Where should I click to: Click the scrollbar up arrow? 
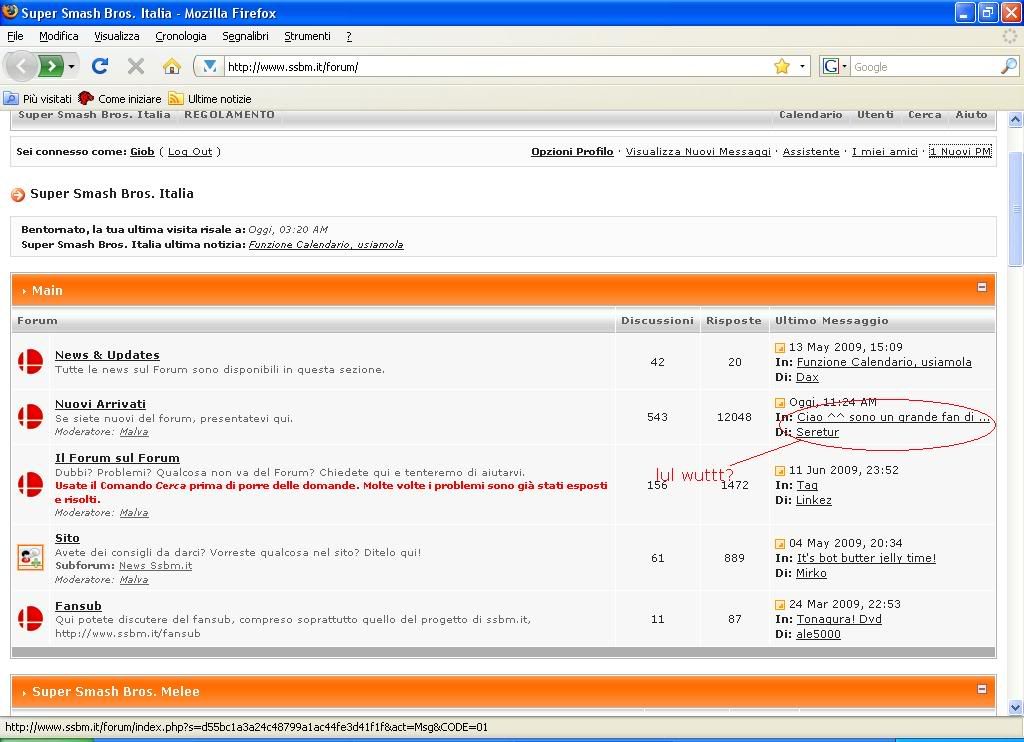pos(1016,119)
